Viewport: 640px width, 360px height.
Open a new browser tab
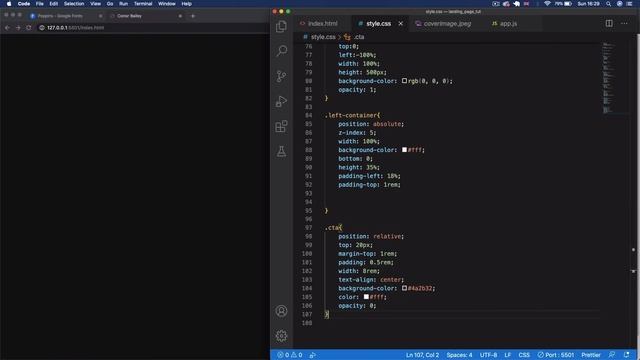pos(193,16)
